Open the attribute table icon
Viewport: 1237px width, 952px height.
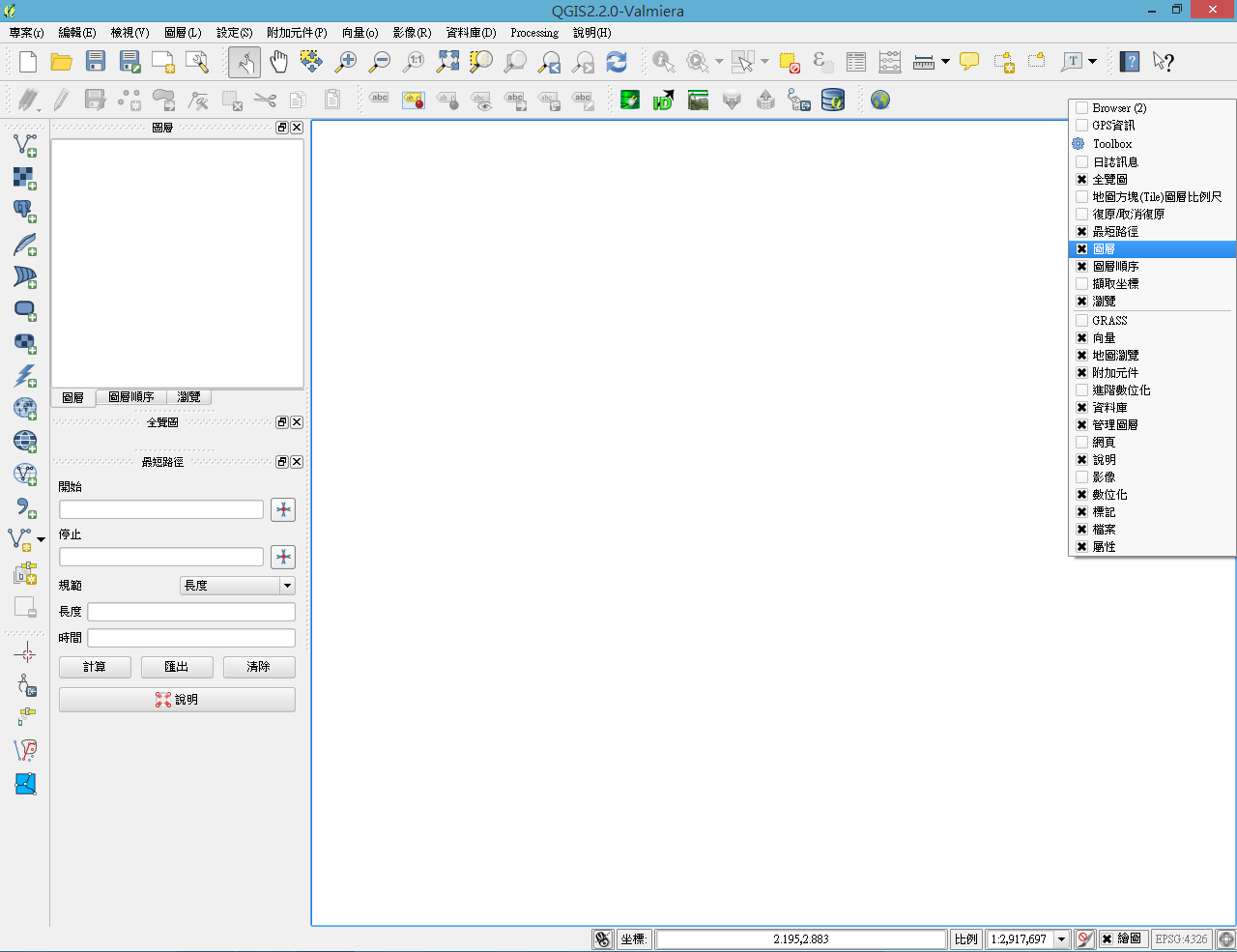pos(856,62)
